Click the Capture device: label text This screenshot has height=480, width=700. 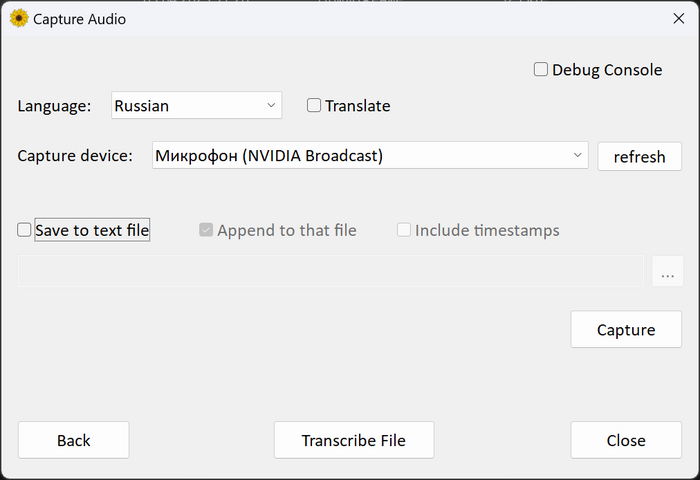click(75, 156)
